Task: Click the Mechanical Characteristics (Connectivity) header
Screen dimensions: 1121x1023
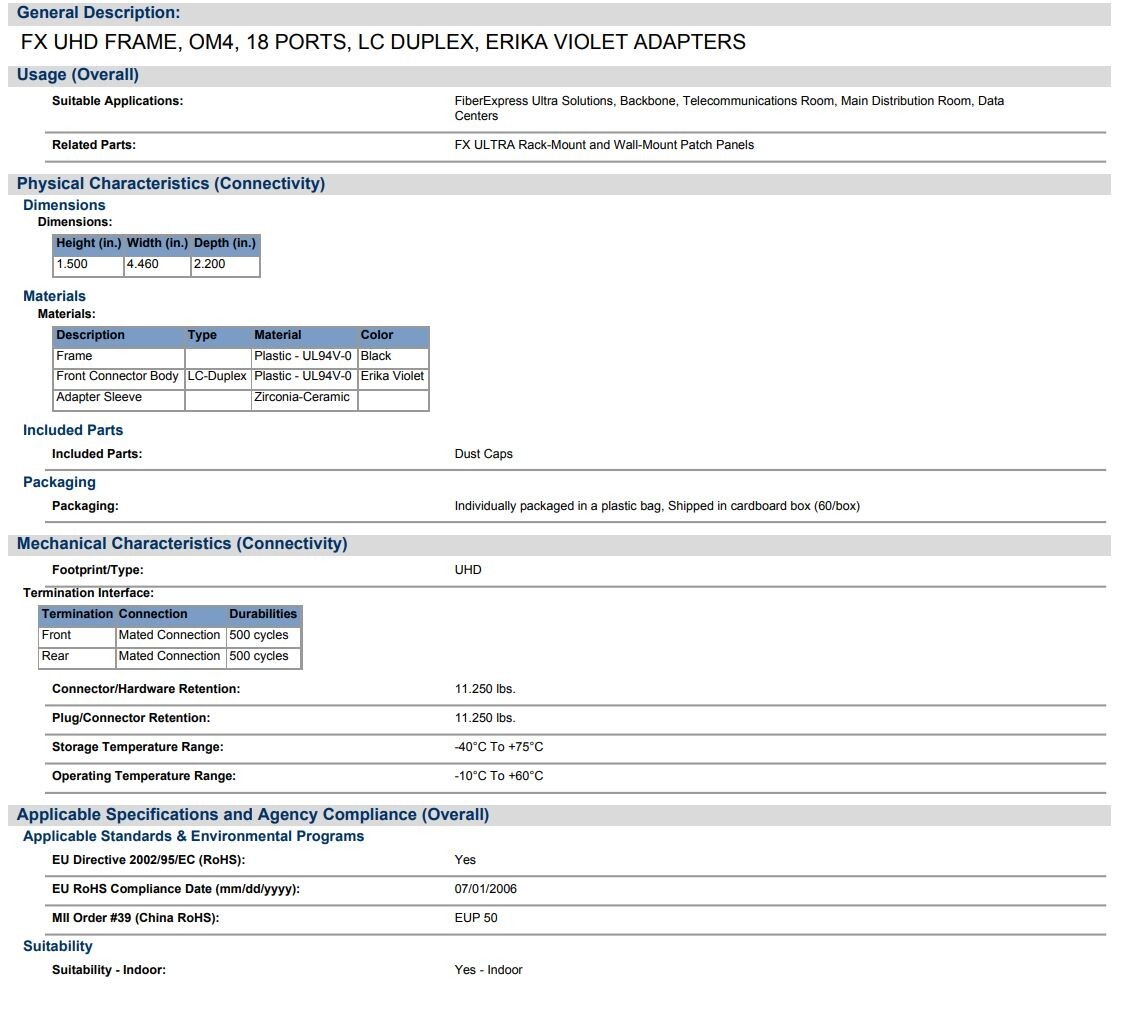Action: tap(182, 544)
